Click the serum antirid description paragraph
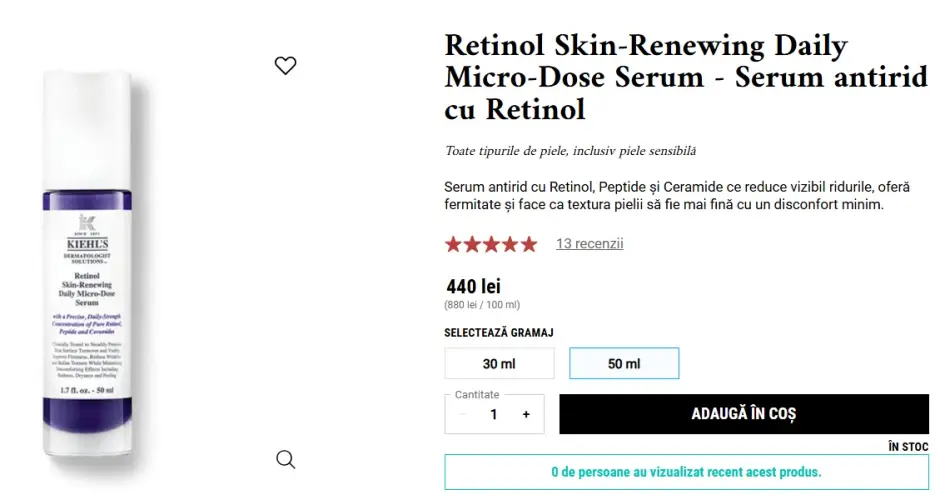 (665, 195)
